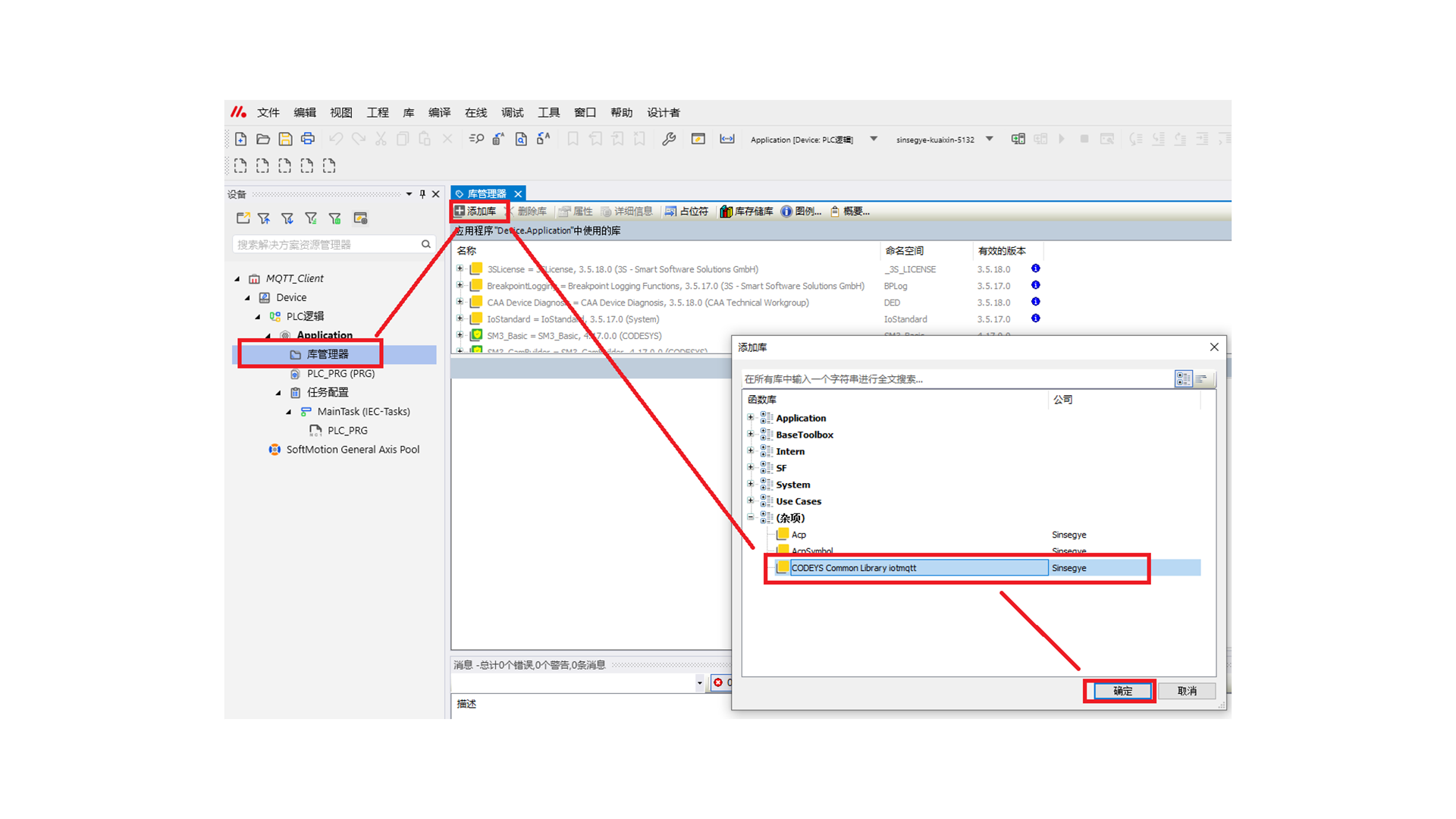Image resolution: width=1456 pixels, height=819 pixels.
Task: Open the 设计者 menu
Action: pyautogui.click(x=664, y=112)
